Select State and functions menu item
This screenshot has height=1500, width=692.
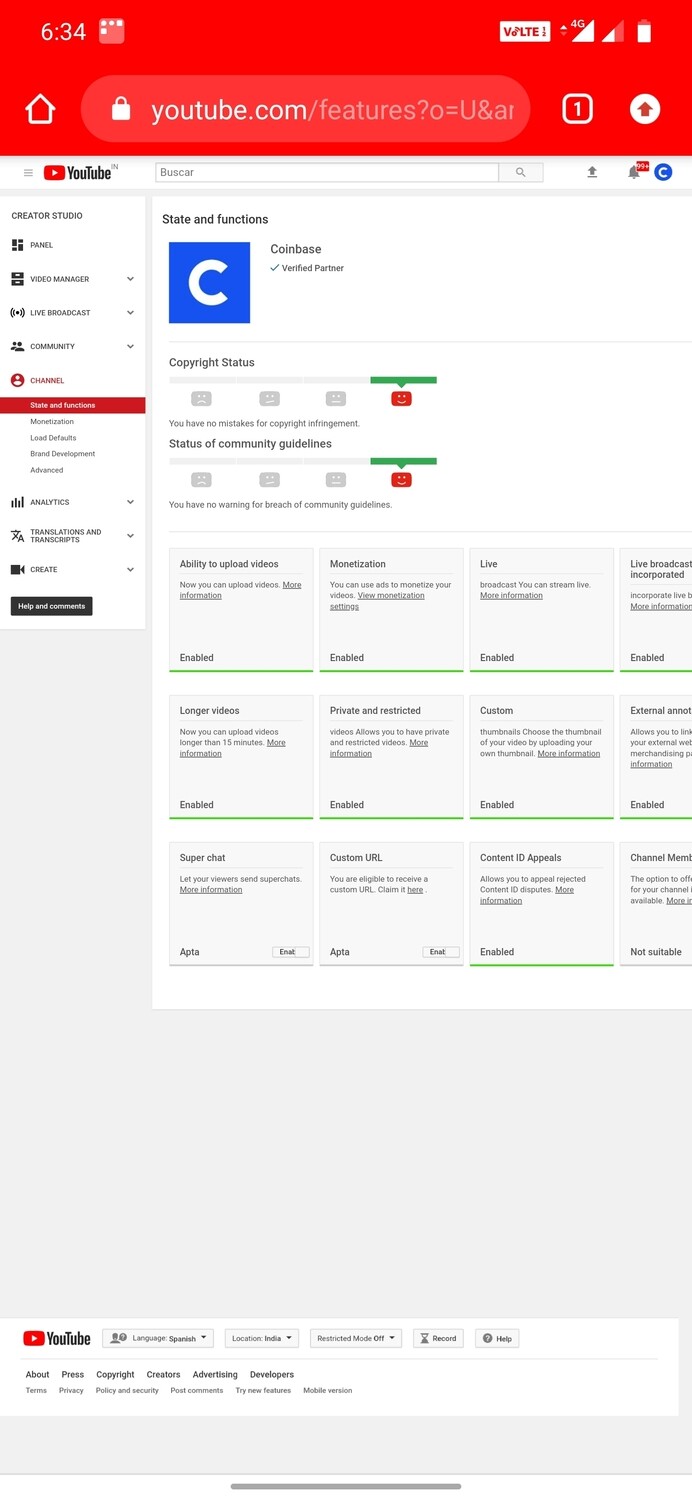click(72, 405)
